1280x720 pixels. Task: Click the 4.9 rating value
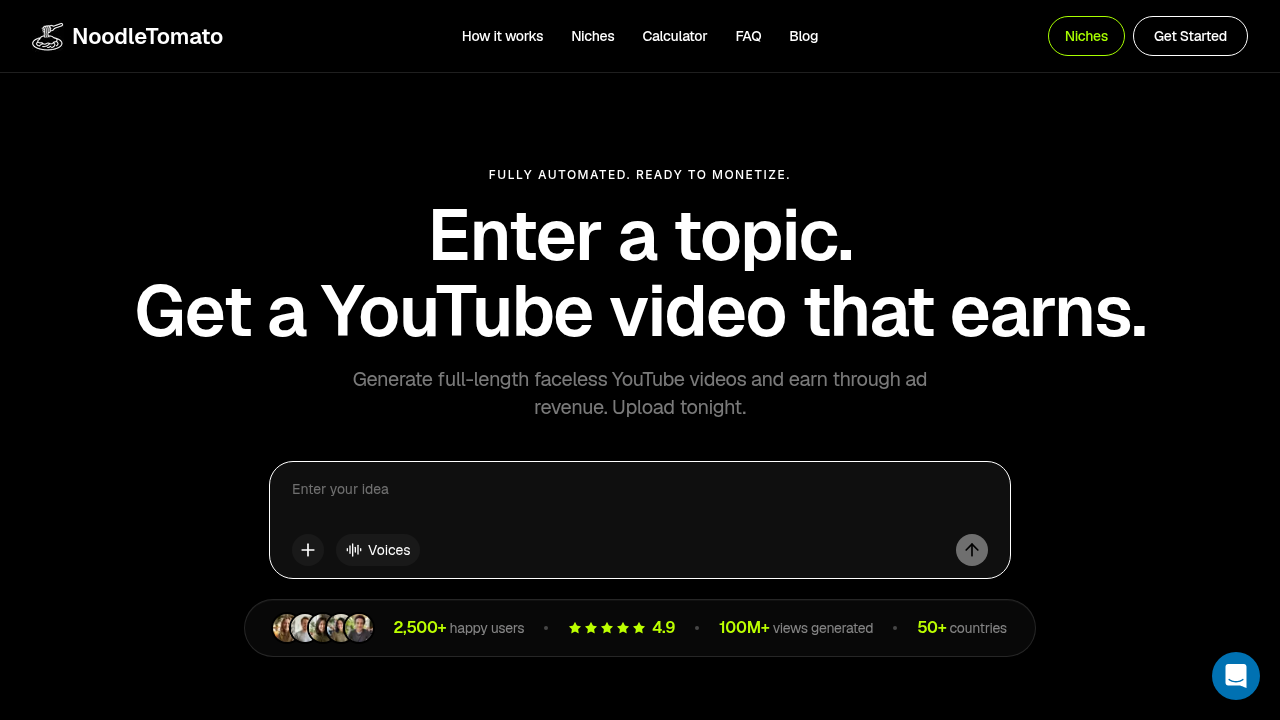click(x=664, y=628)
